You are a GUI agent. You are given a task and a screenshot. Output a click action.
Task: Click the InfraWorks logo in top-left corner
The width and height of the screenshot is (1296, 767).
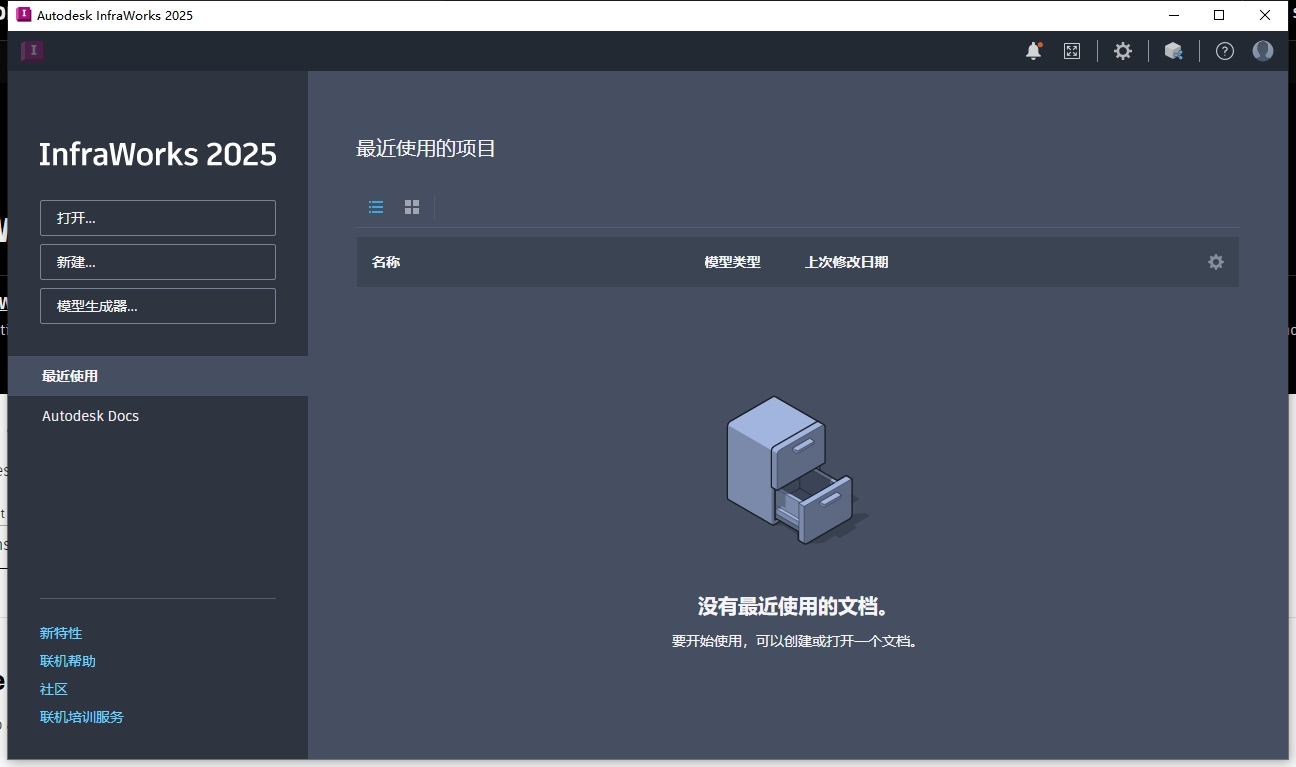31,50
